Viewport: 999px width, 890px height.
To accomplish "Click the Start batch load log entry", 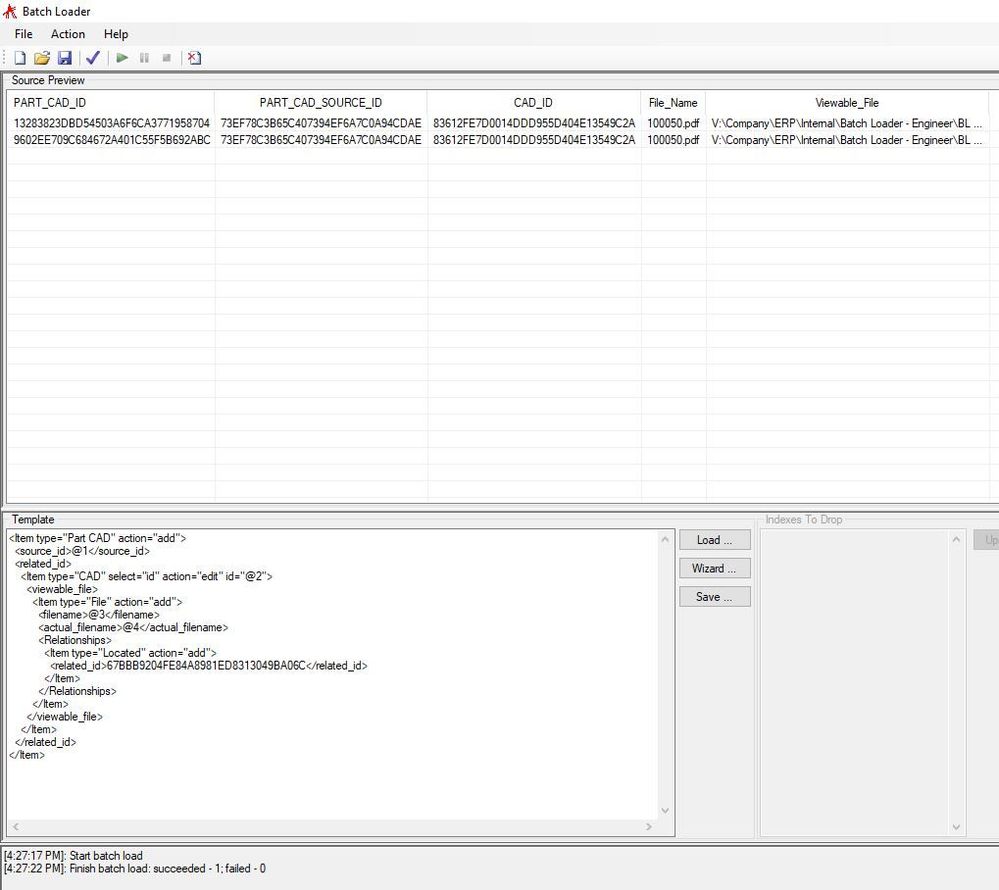I will pos(73,856).
